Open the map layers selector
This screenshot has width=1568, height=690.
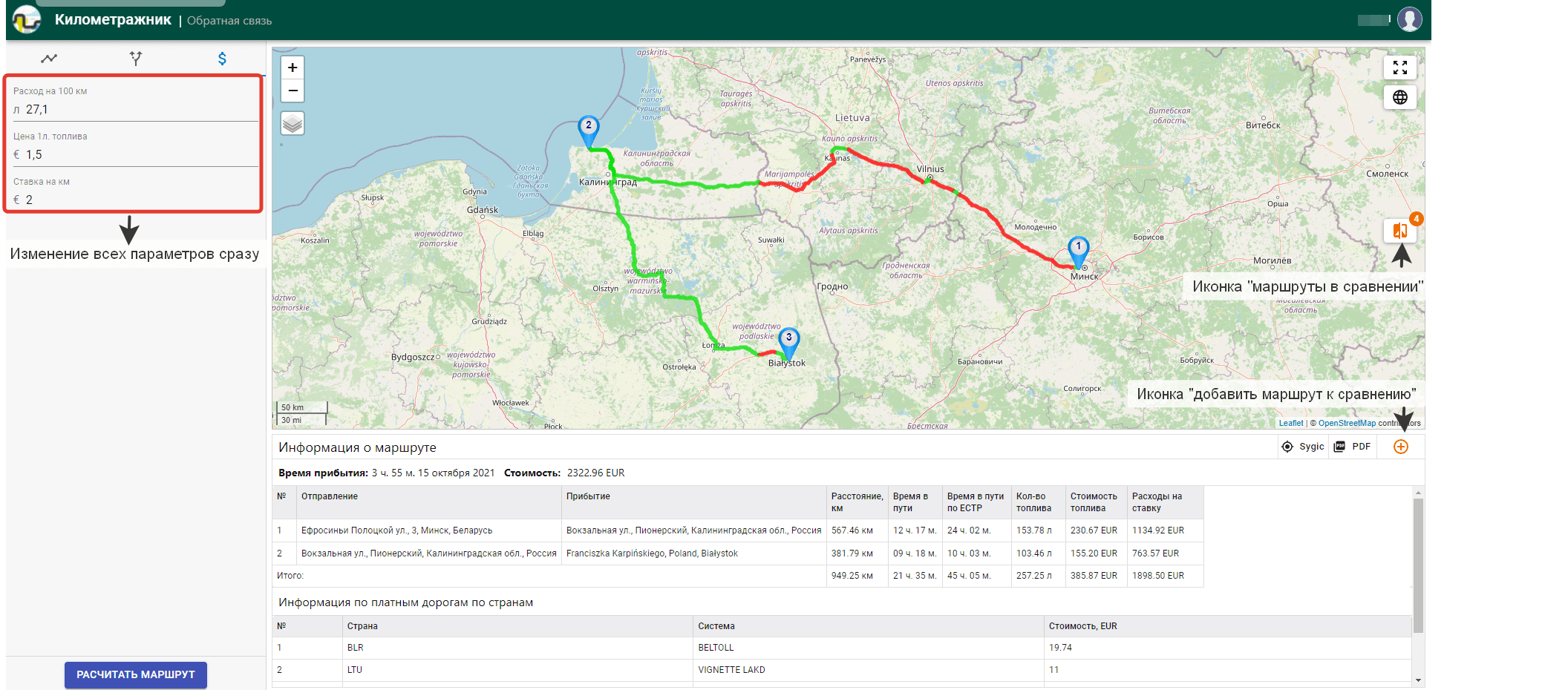click(293, 123)
